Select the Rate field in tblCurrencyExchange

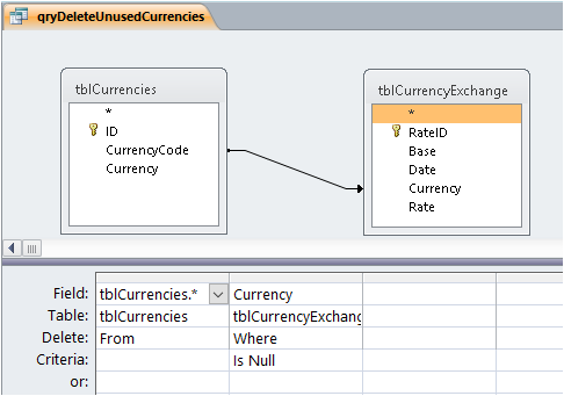coord(422,207)
